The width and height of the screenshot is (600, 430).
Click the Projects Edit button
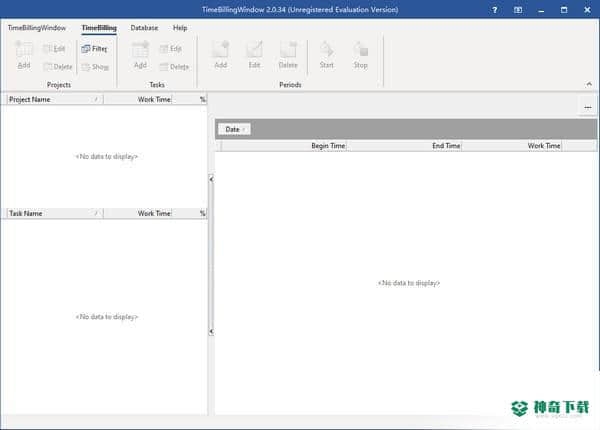pyautogui.click(x=54, y=49)
